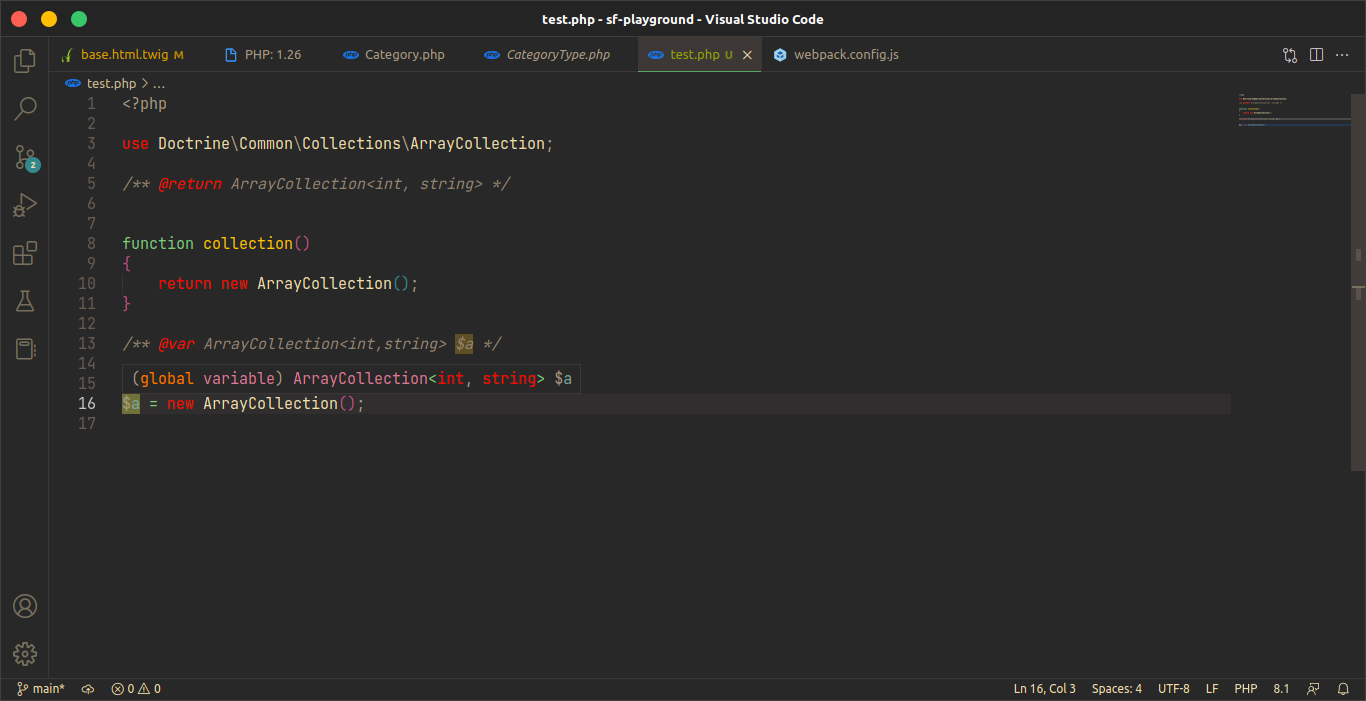Viewport: 1366px width, 701px height.
Task: Open Accounts menu in activity bar
Action: click(x=25, y=606)
